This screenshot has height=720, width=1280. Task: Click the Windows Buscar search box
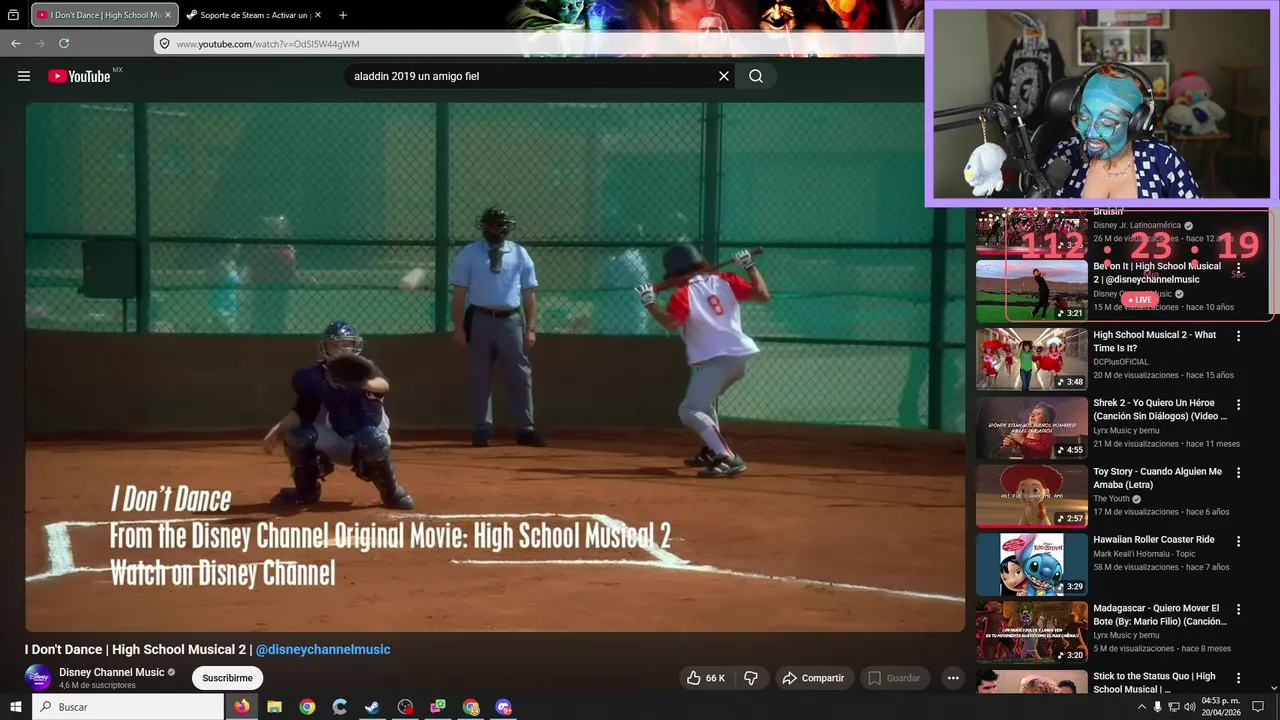tap(128, 707)
